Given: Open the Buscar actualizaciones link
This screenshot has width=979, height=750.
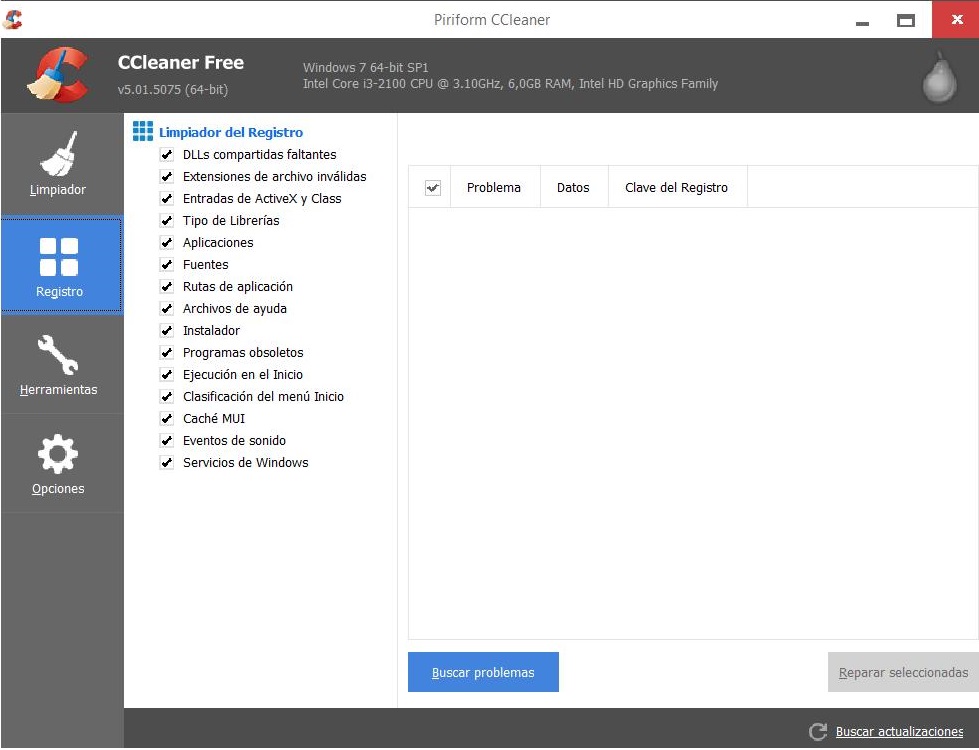Looking at the screenshot, I should pos(899,732).
